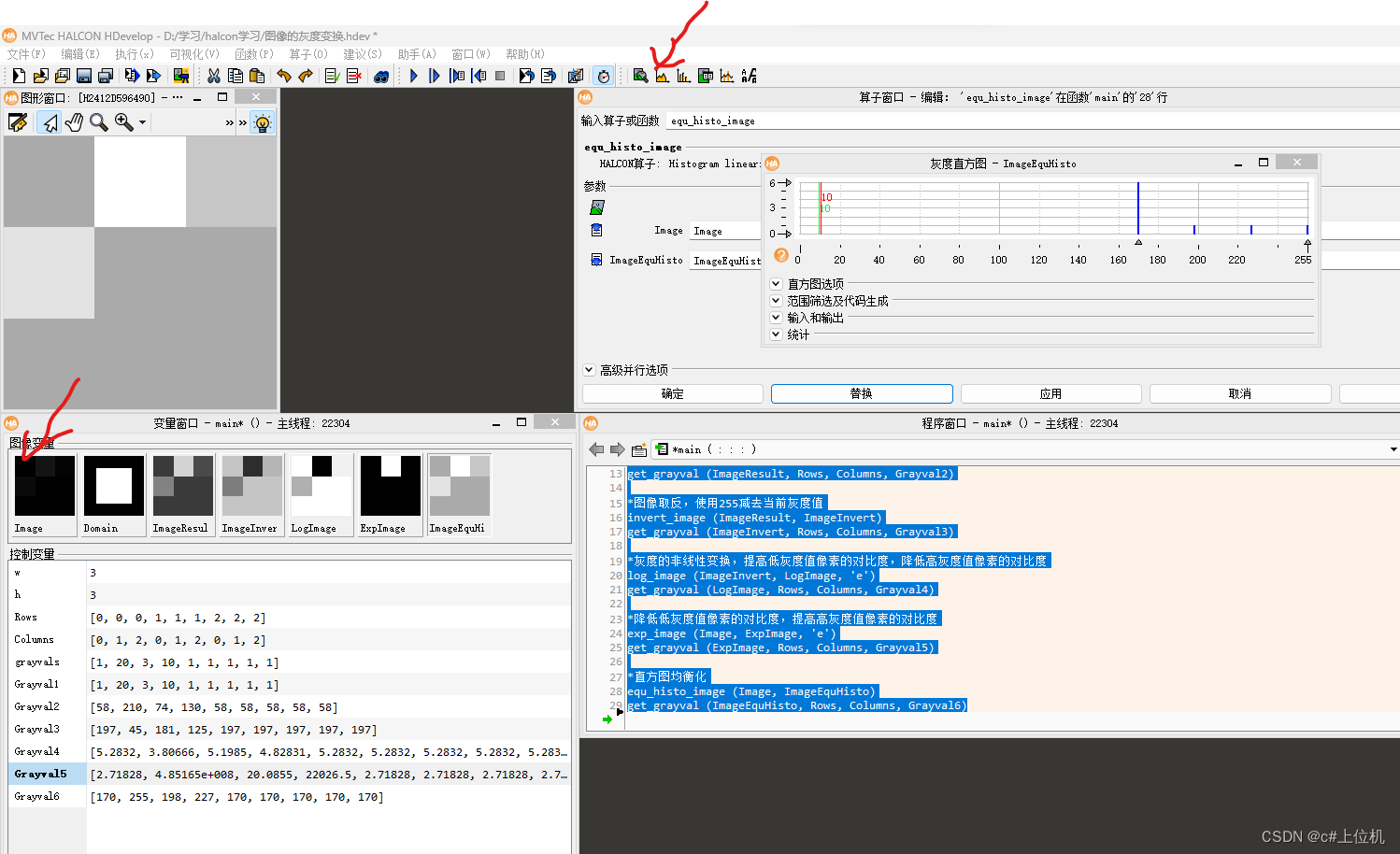Image resolution: width=1400 pixels, height=854 pixels.
Task: Open the Line profile tool icon
Action: click(x=727, y=76)
